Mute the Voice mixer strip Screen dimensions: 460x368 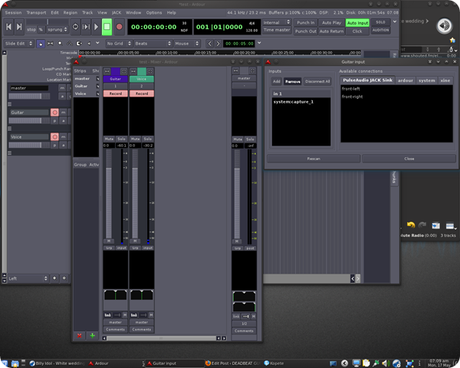135,139
